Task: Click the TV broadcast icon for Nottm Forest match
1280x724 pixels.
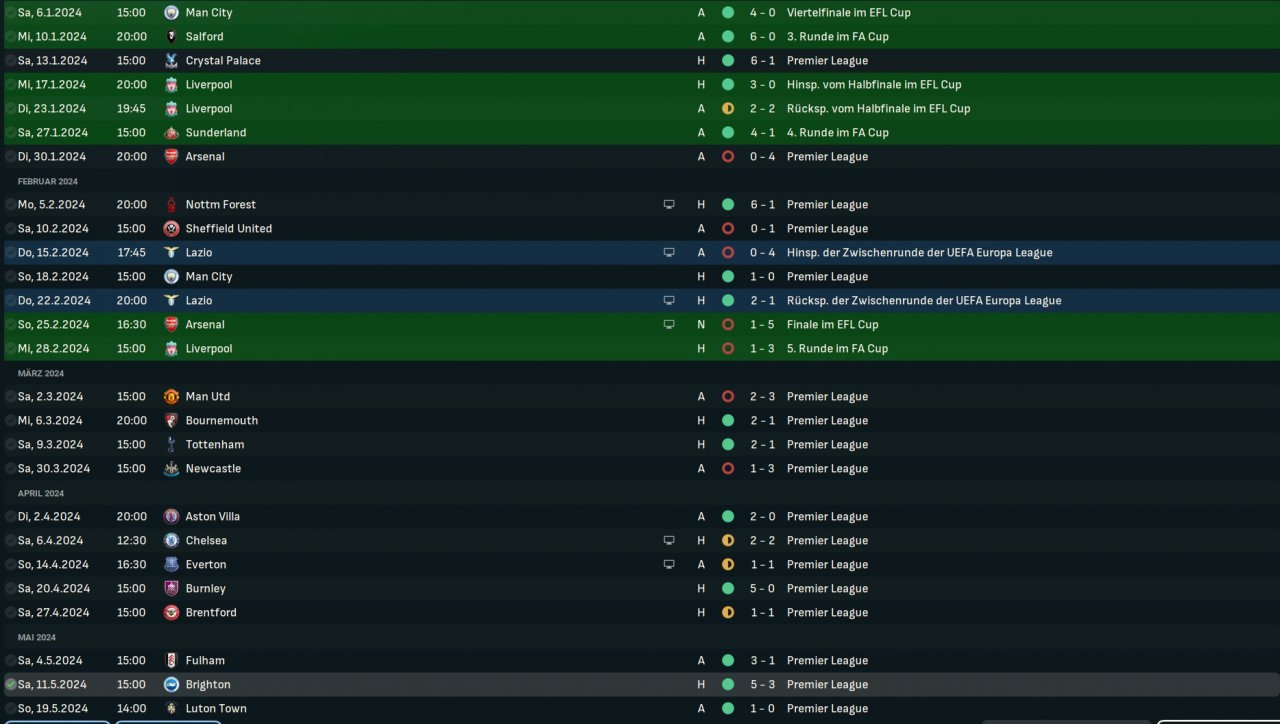Action: 669,204
